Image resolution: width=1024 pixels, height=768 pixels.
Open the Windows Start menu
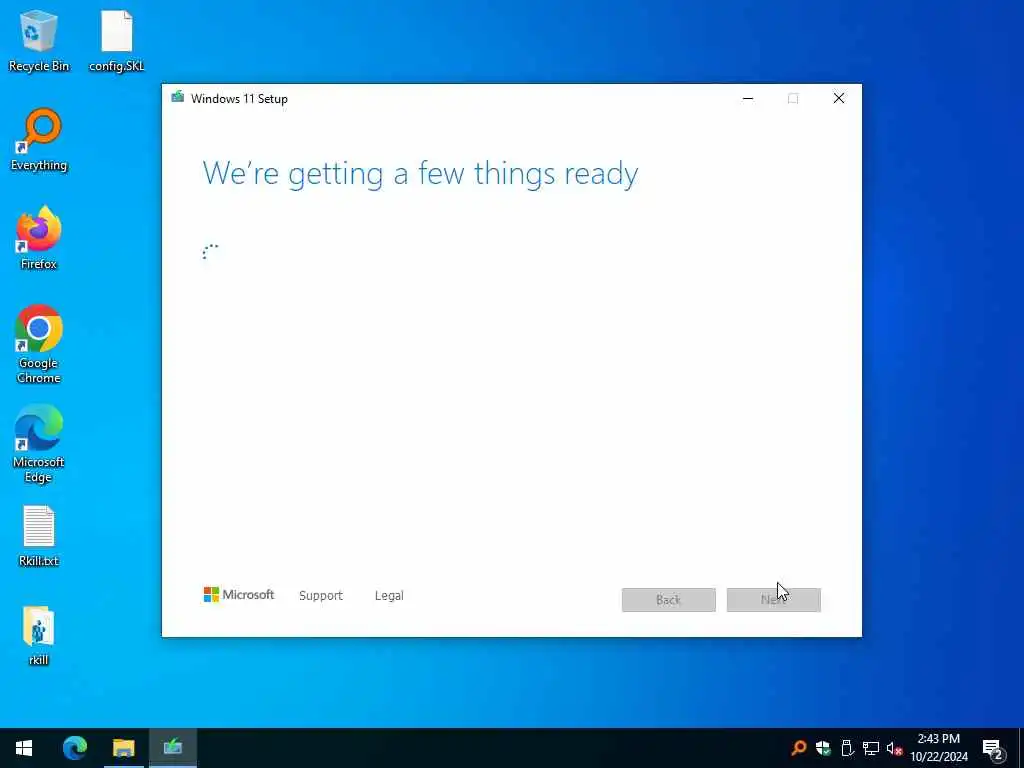coord(24,748)
